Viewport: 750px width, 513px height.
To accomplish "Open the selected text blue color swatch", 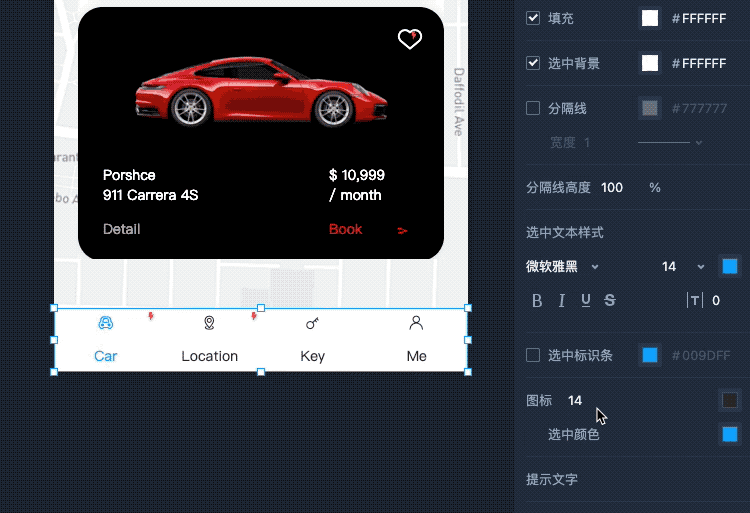I will [729, 266].
